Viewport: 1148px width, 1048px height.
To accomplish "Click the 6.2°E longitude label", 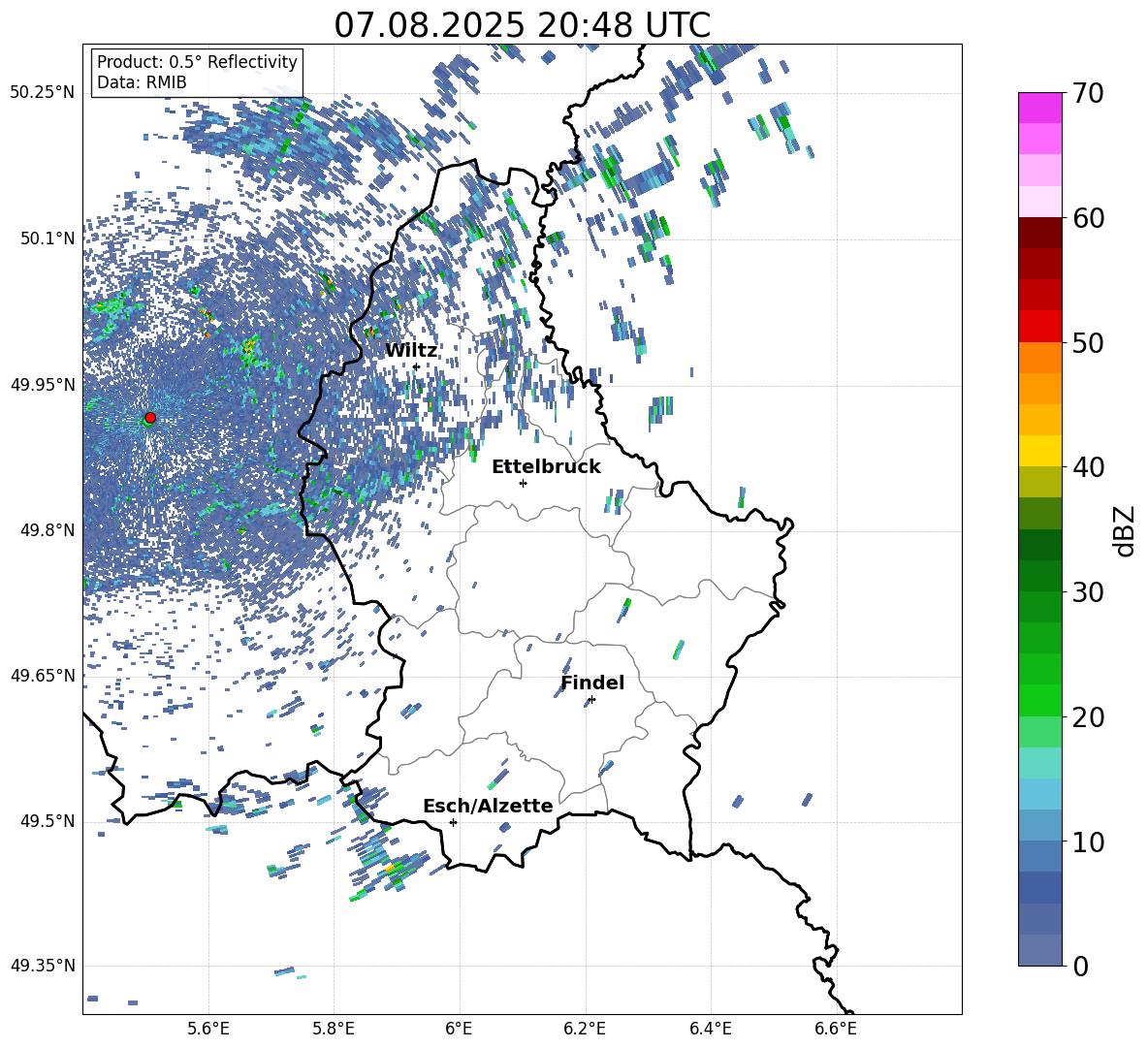I will [x=585, y=1029].
